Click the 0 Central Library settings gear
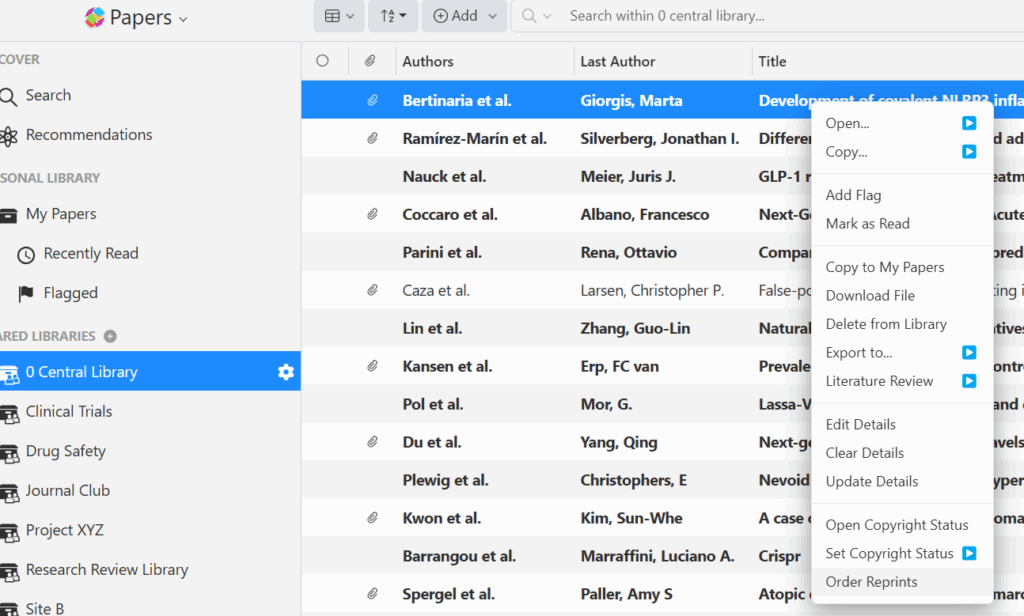This screenshot has height=616, width=1024. [286, 372]
